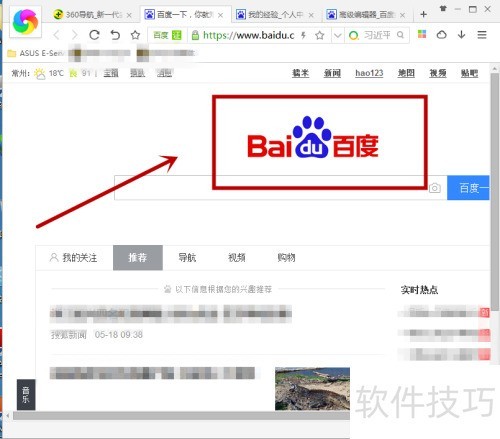500x439 pixels.
Task: Click the horizontal page scrollbar
Action: tap(182, 415)
